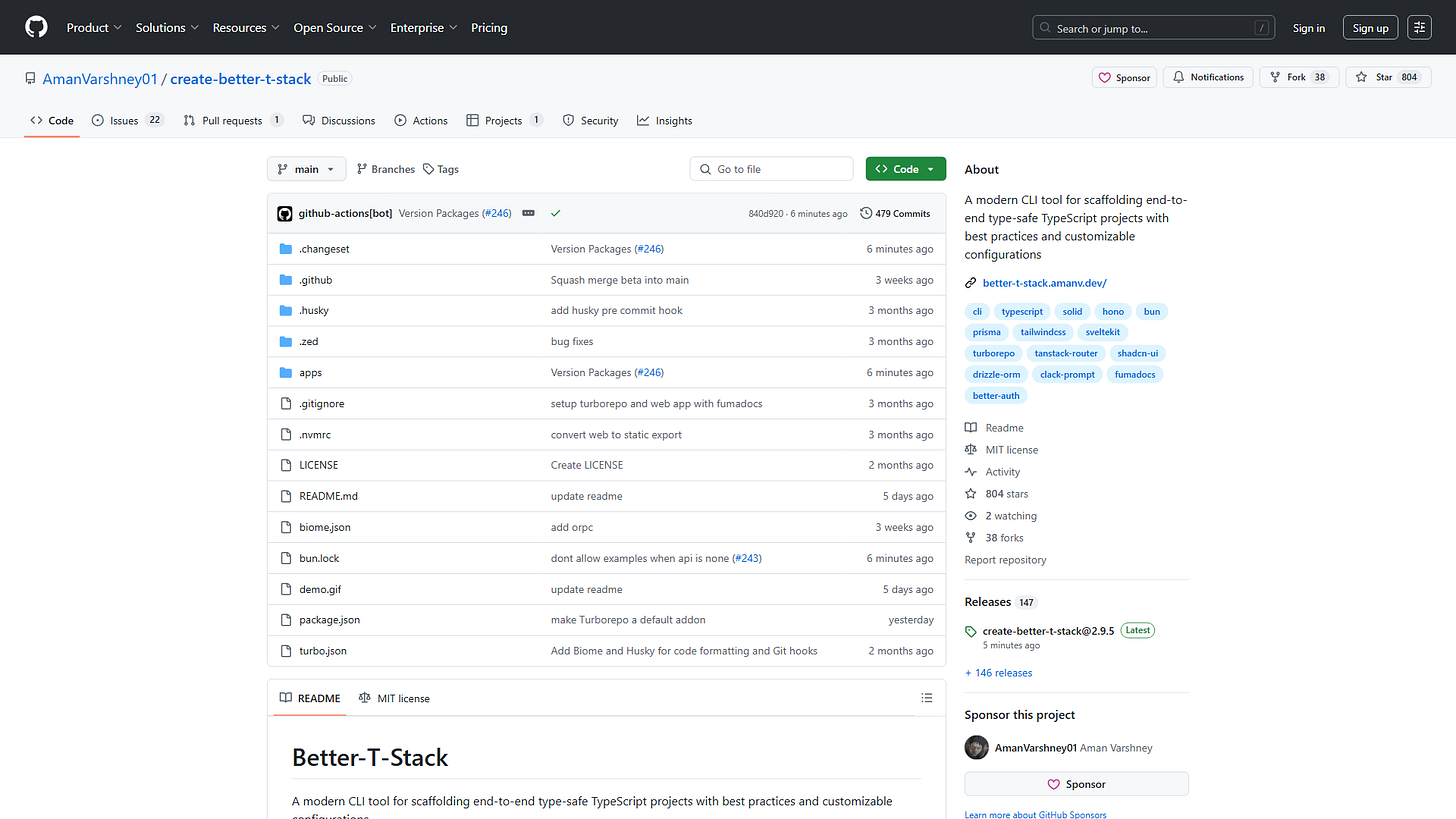The height and width of the screenshot is (819, 1456).
Task: Click the scale icon beside MIT license in About
Action: (x=970, y=450)
